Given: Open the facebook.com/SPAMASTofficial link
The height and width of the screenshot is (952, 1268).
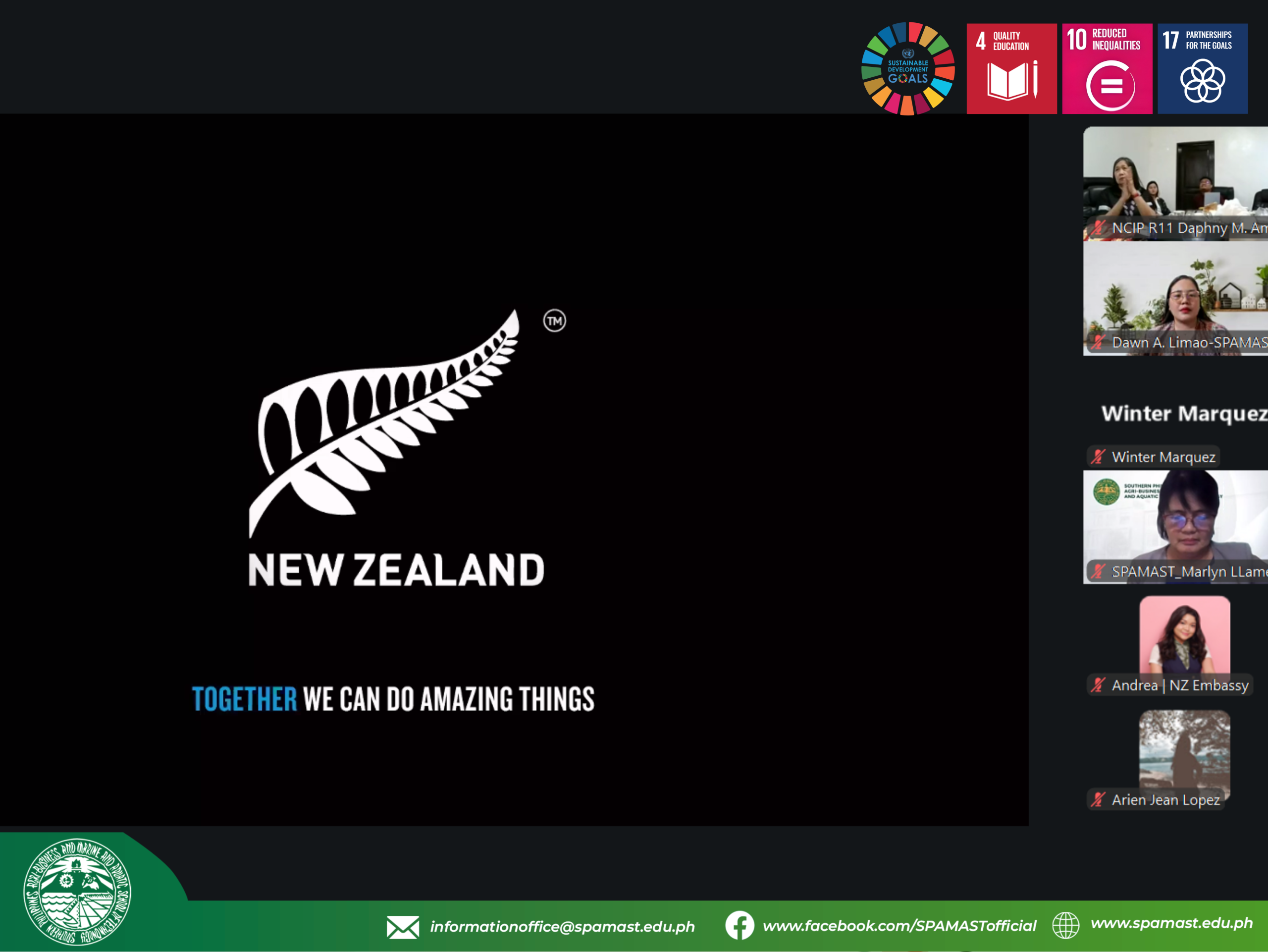Looking at the screenshot, I should click(x=899, y=926).
